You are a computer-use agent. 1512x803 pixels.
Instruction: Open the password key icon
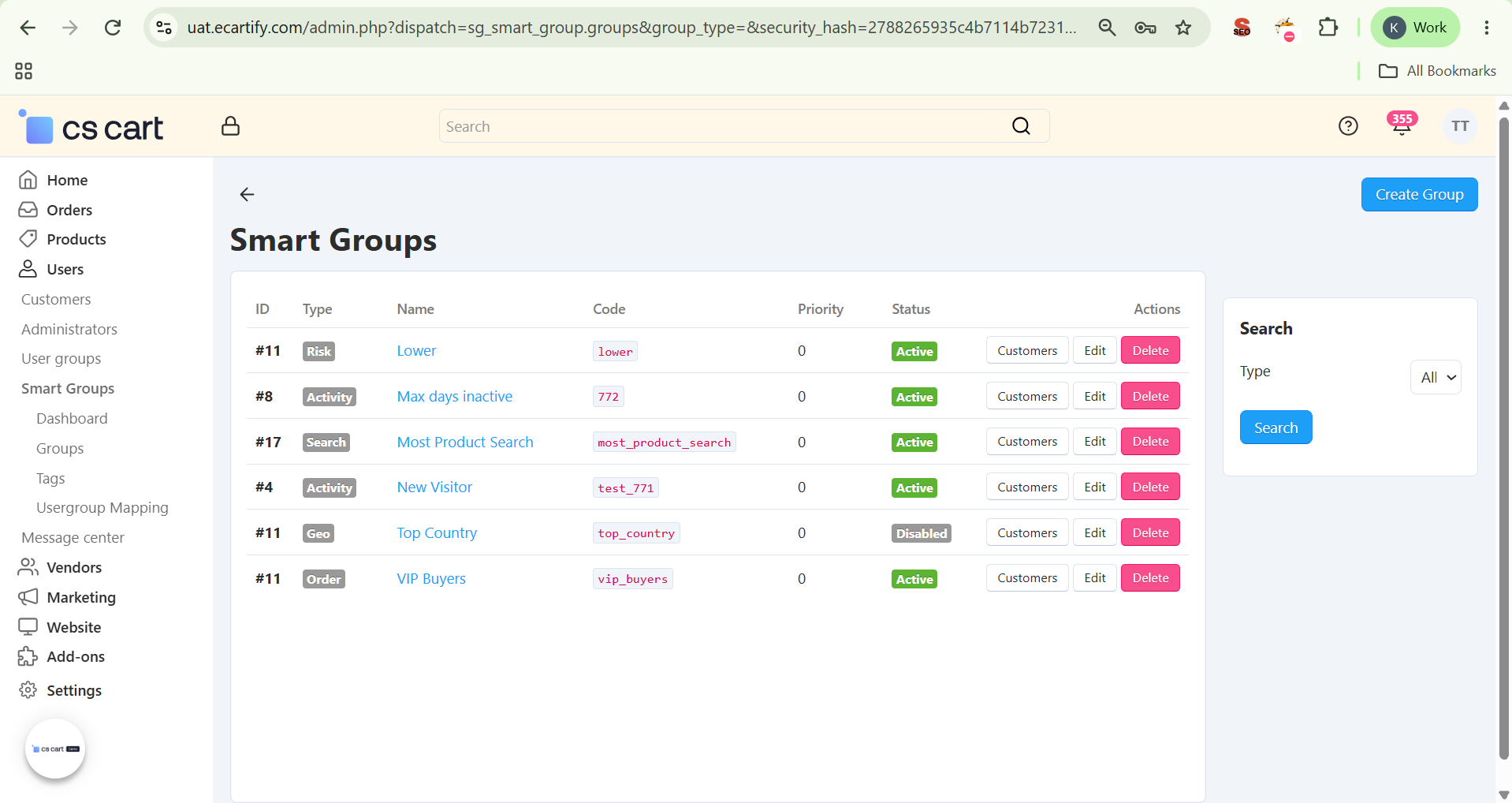pyautogui.click(x=1145, y=28)
